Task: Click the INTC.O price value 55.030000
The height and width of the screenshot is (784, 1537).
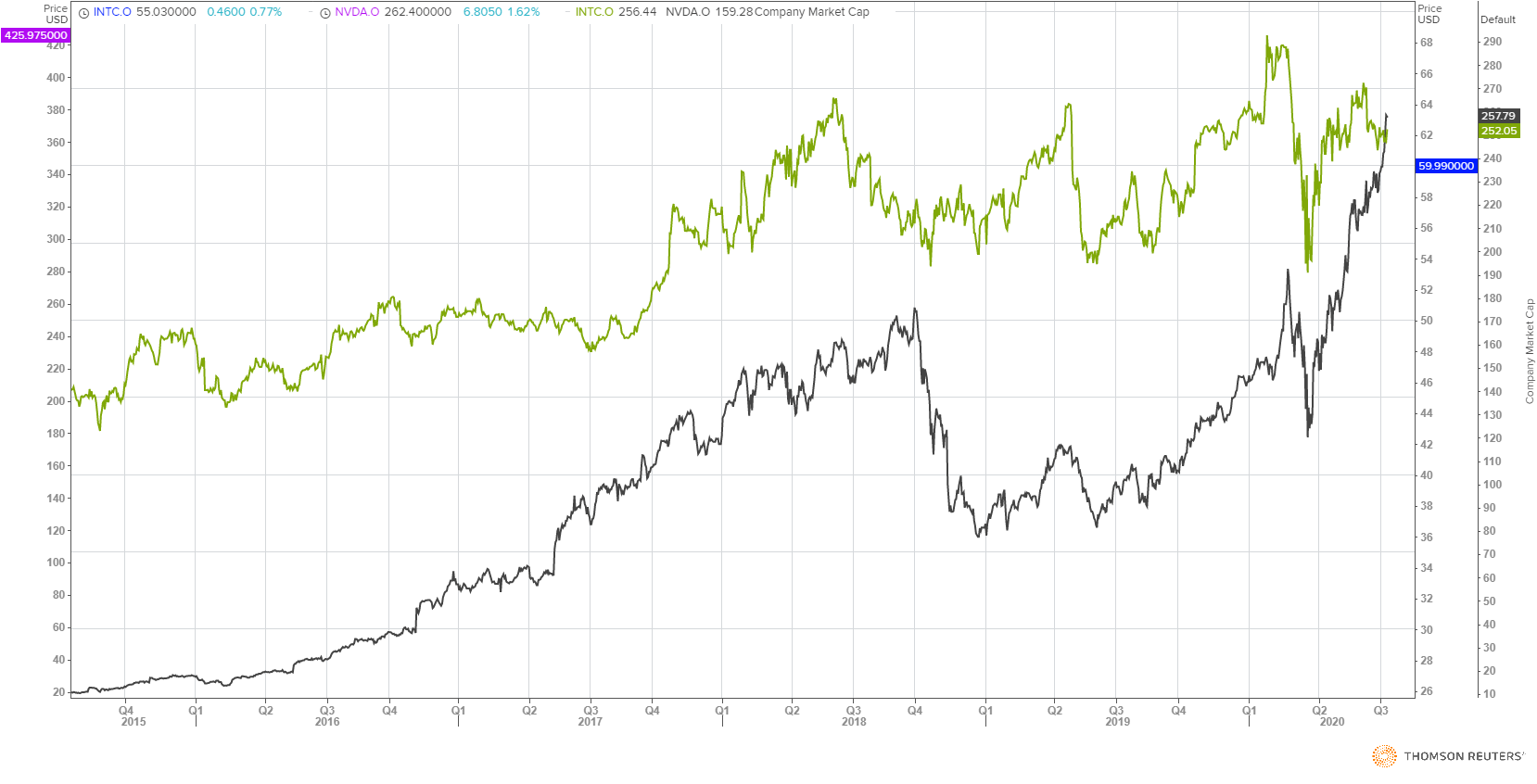Action: 166,12
